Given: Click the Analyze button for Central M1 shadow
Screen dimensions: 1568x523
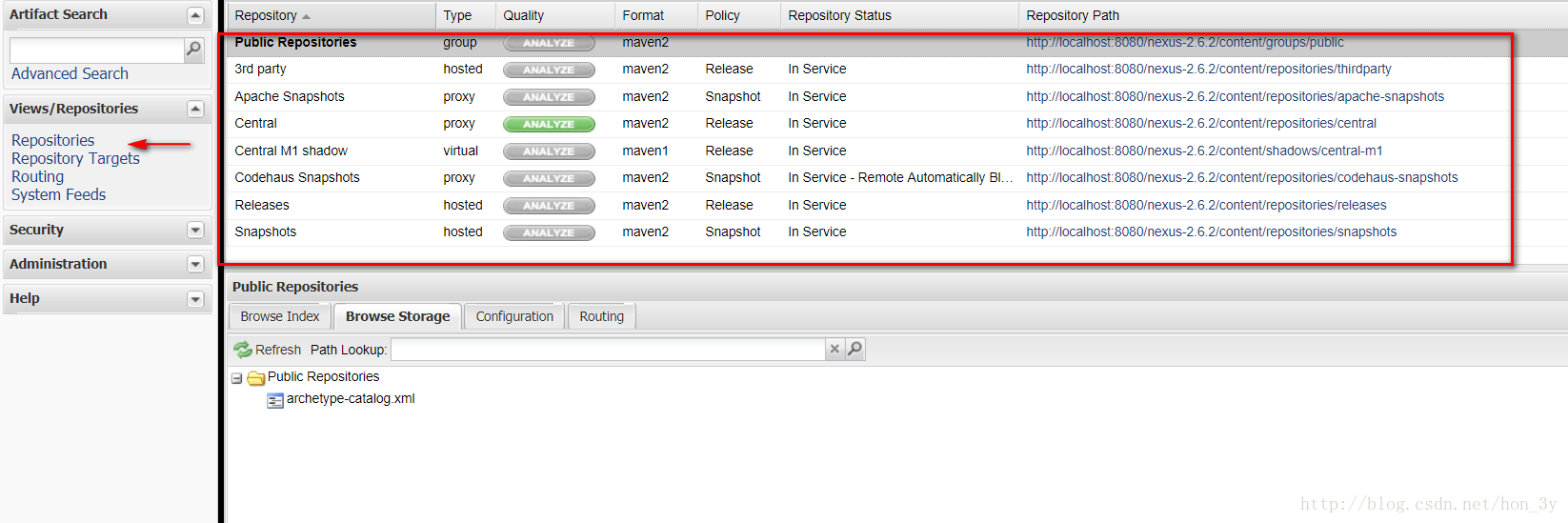Looking at the screenshot, I should click(549, 151).
